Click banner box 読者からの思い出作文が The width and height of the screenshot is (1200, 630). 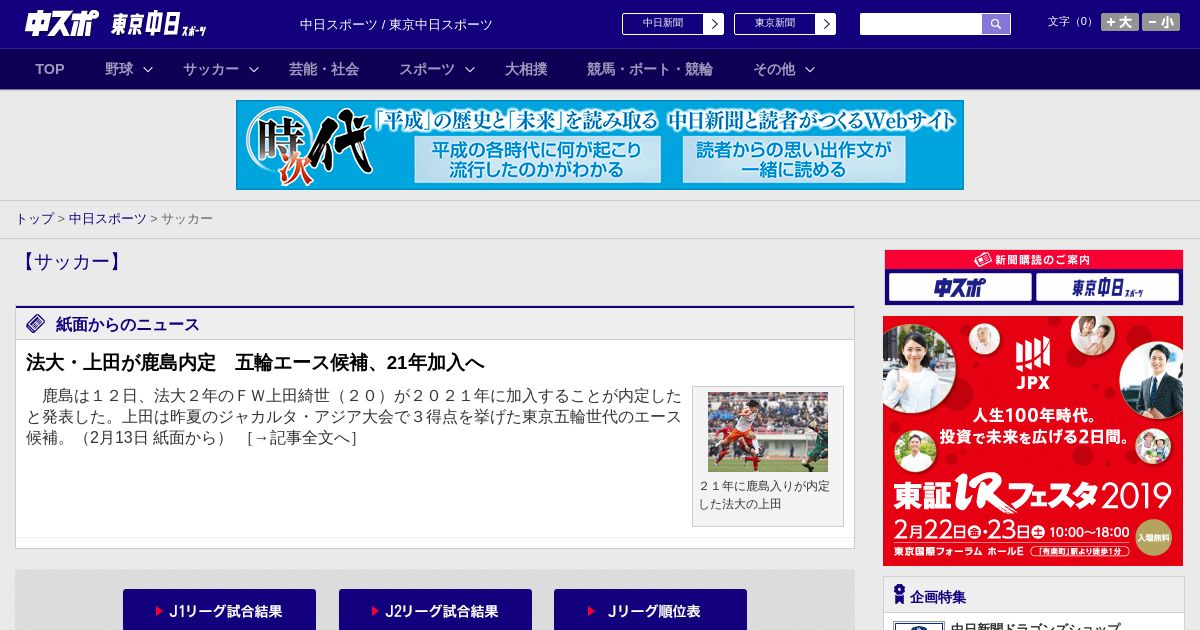coord(794,159)
